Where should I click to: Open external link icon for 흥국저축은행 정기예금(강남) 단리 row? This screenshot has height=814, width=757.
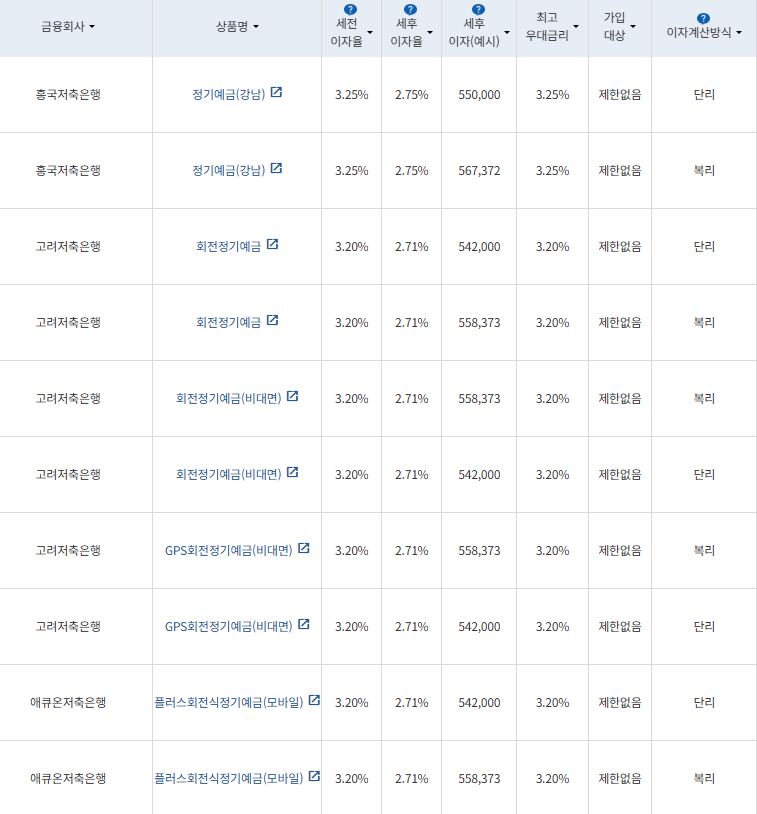(276, 92)
